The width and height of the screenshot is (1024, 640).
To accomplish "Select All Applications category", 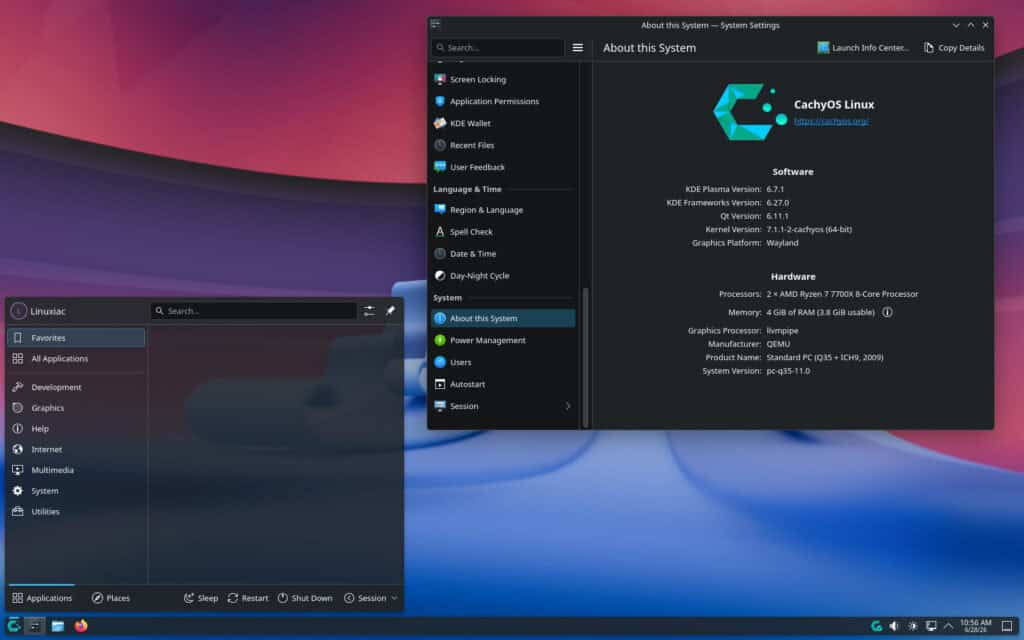I will coord(76,359).
